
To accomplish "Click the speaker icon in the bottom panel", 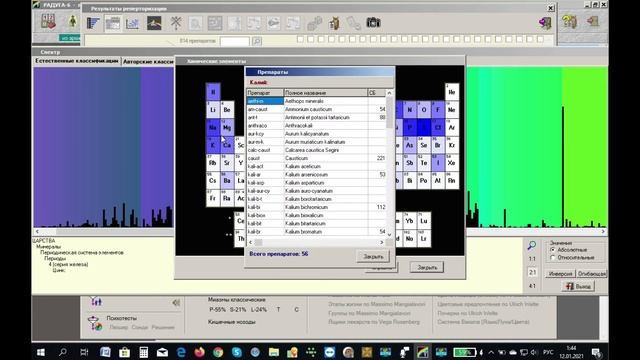I will pyautogui.click(x=176, y=302).
